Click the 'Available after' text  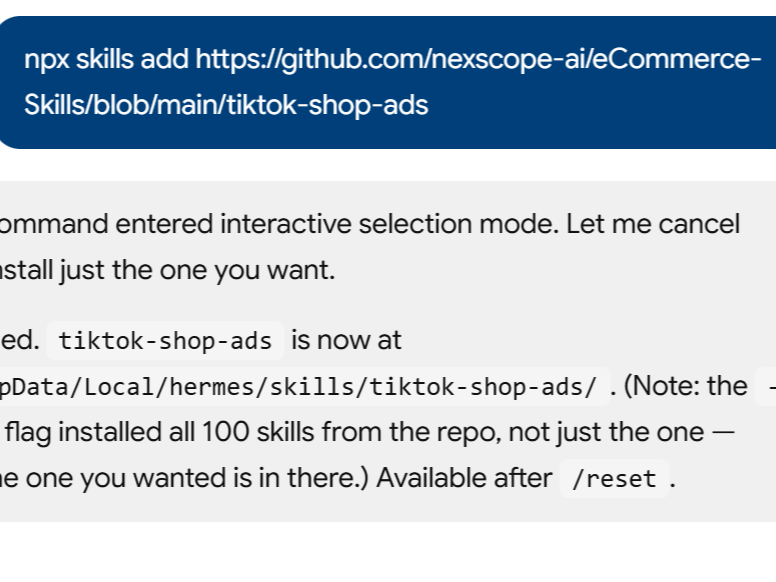click(x=464, y=479)
